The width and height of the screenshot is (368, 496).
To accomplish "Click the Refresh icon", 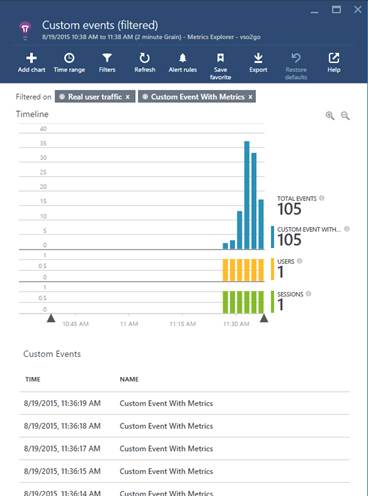I will (x=145, y=58).
